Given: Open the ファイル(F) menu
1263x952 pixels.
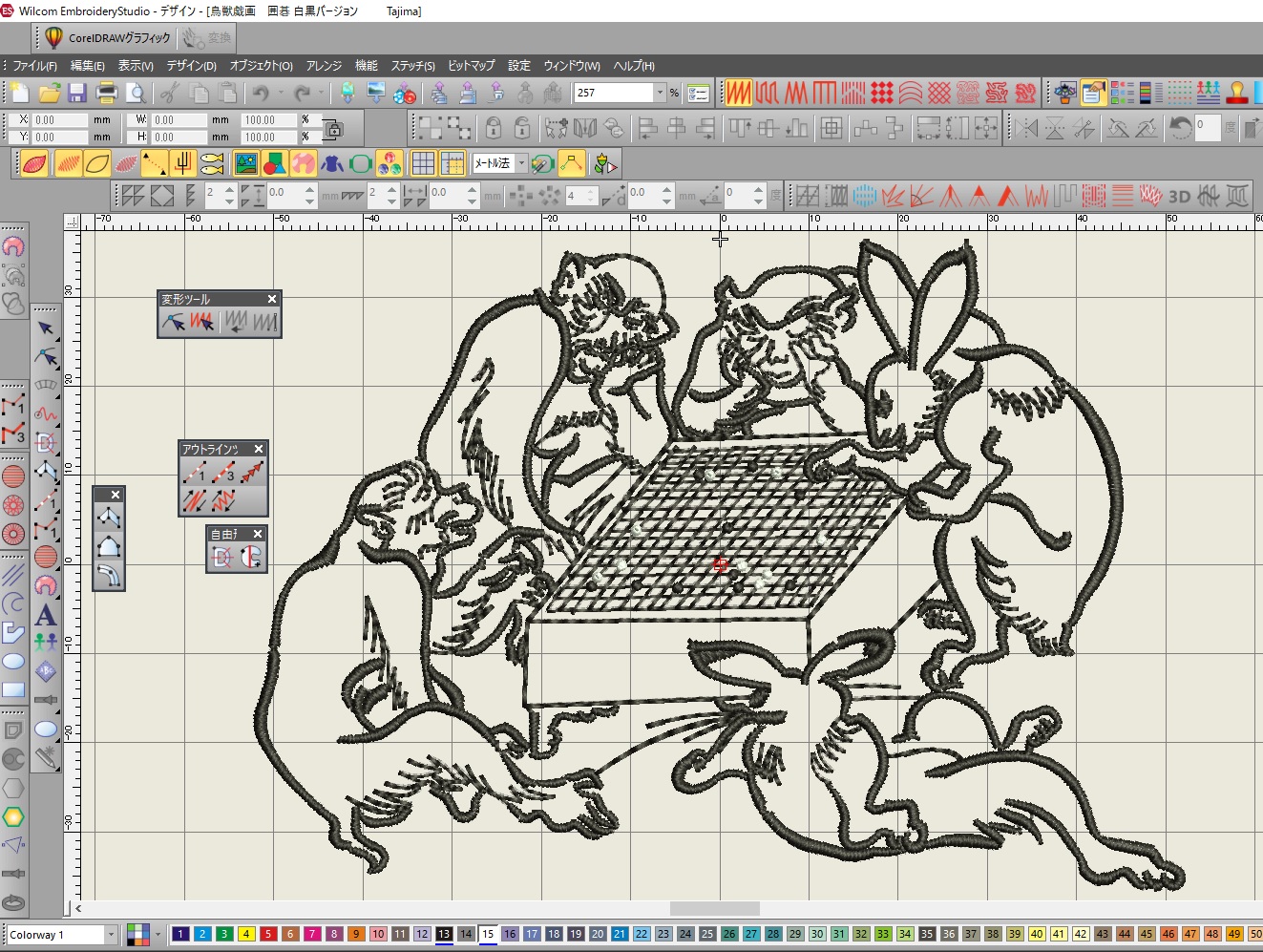Looking at the screenshot, I should coord(34,66).
